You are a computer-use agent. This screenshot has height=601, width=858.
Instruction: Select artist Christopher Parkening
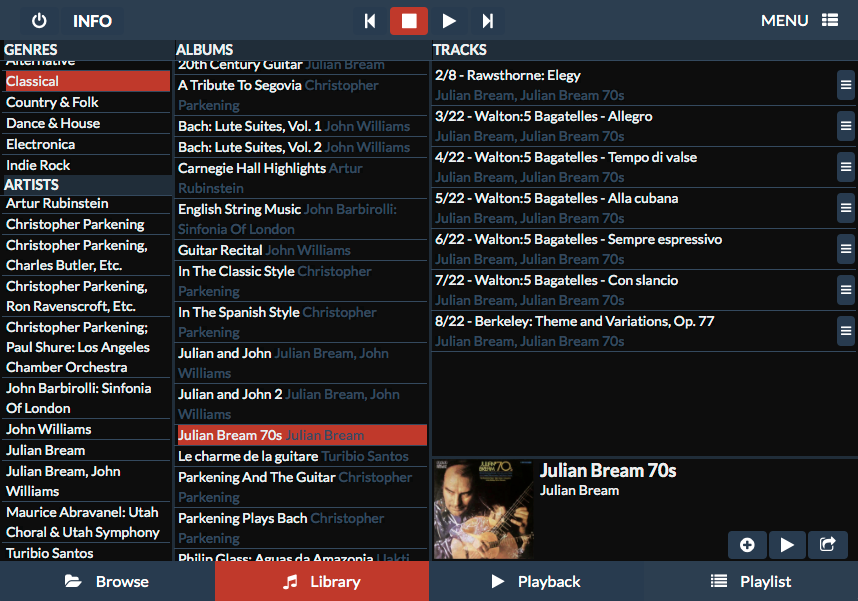[x=88, y=224]
